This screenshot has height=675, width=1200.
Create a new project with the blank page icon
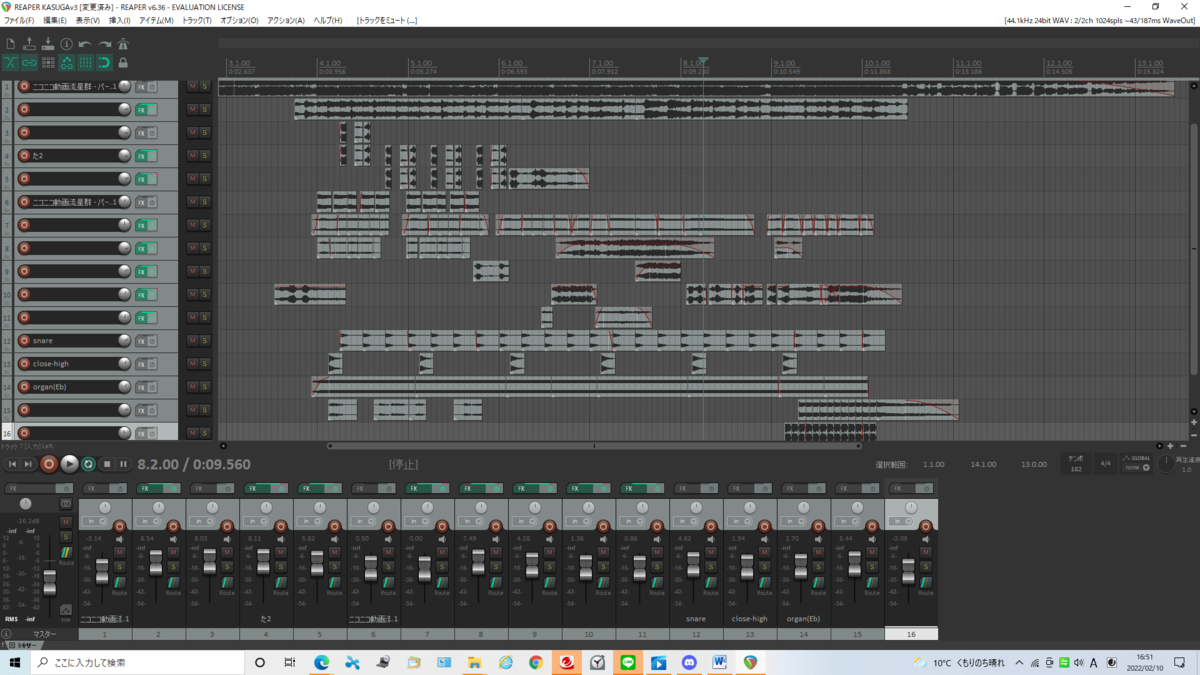tap(11, 44)
